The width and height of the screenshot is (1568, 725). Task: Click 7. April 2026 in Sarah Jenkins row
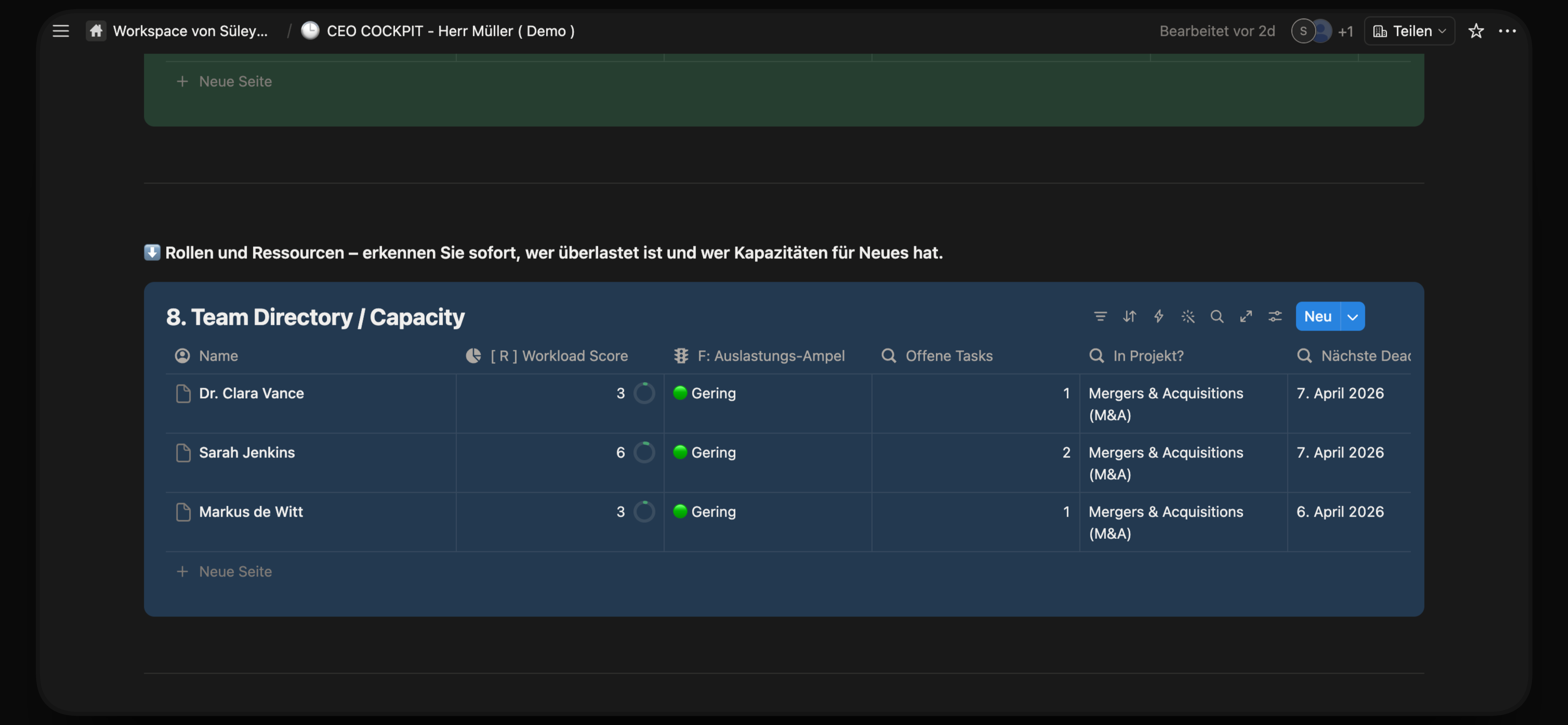(1340, 453)
